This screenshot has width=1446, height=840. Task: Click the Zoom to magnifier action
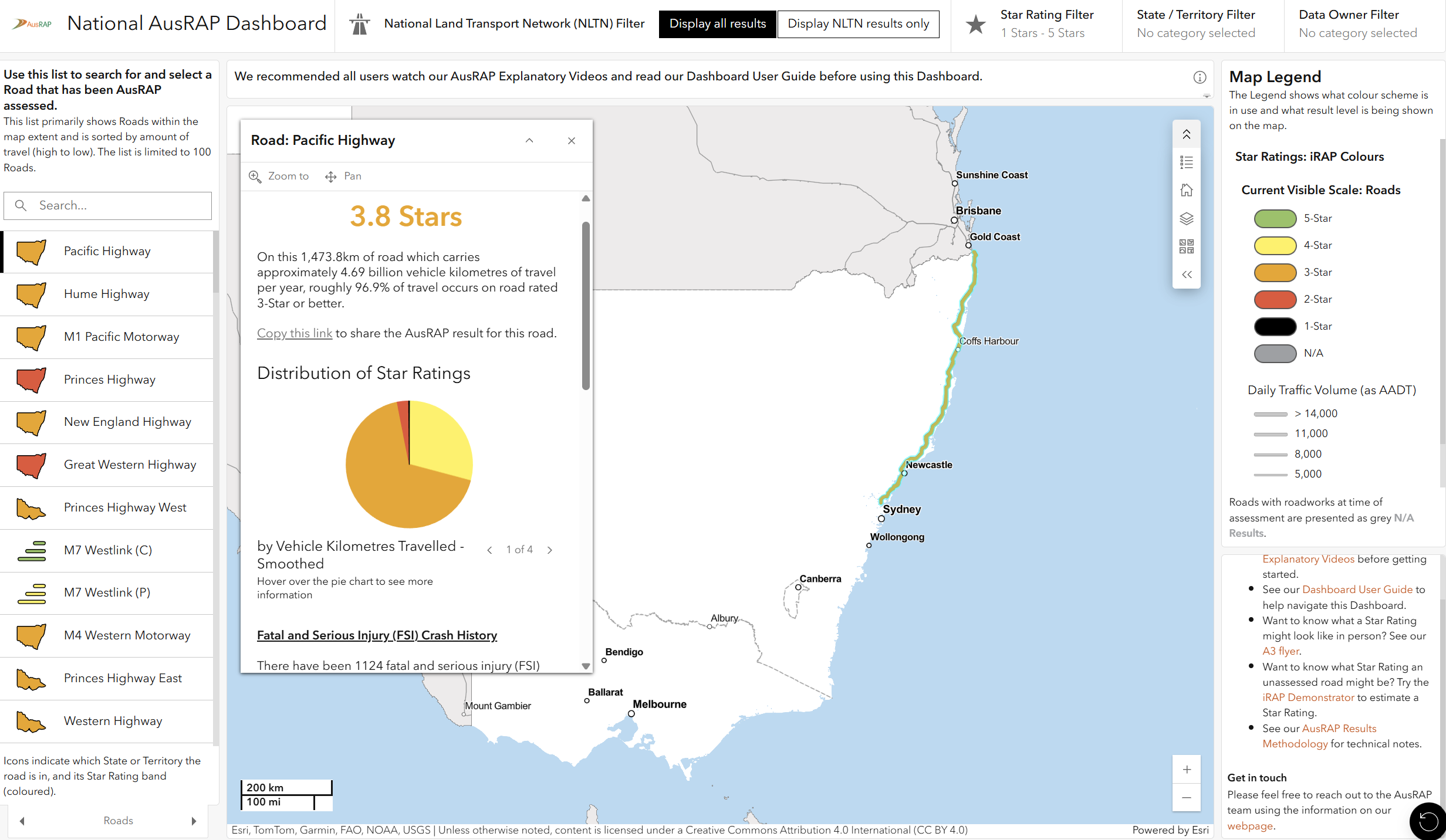(279, 176)
